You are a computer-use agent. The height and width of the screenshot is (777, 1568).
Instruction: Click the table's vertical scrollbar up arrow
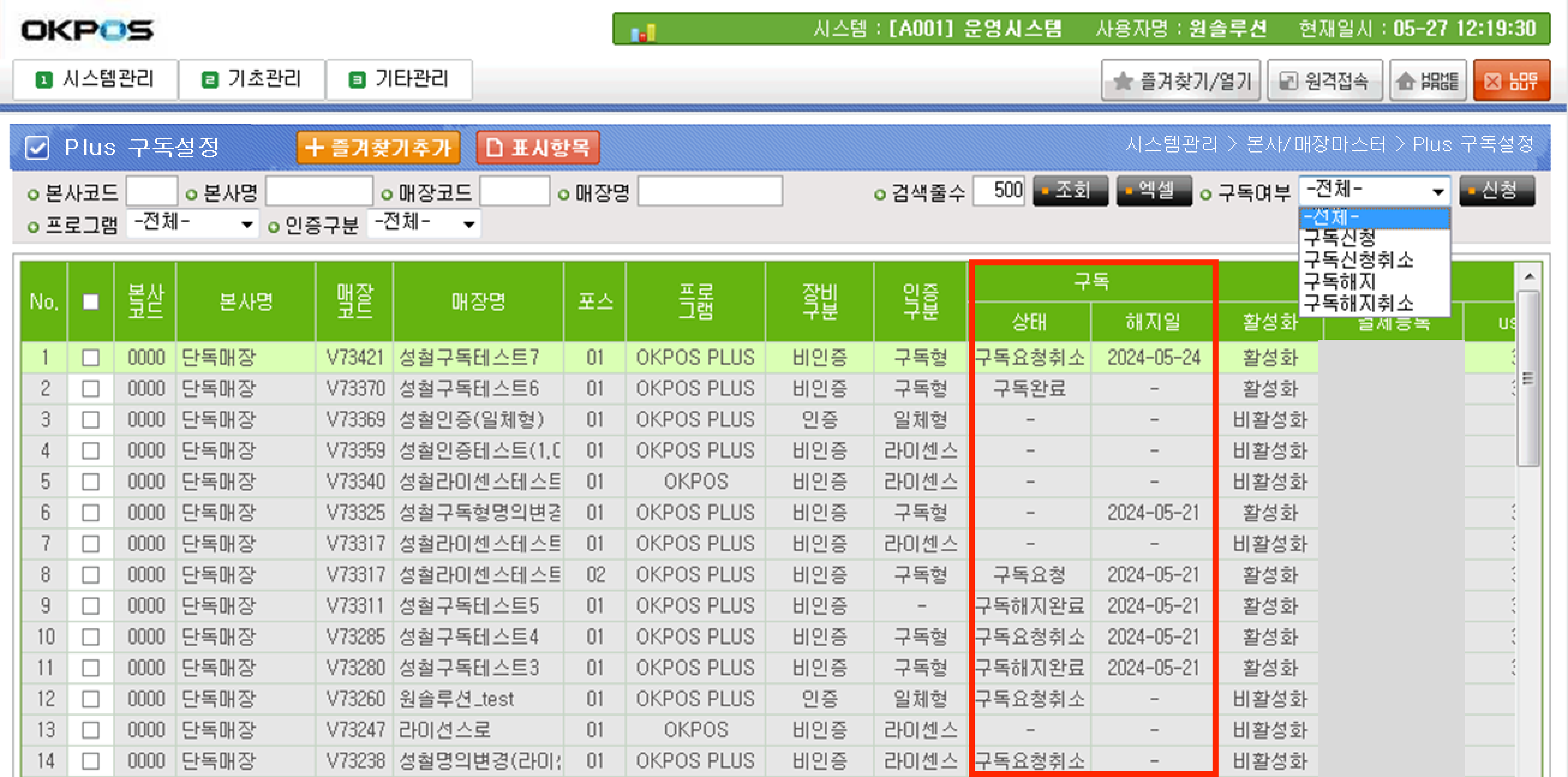click(x=1528, y=277)
